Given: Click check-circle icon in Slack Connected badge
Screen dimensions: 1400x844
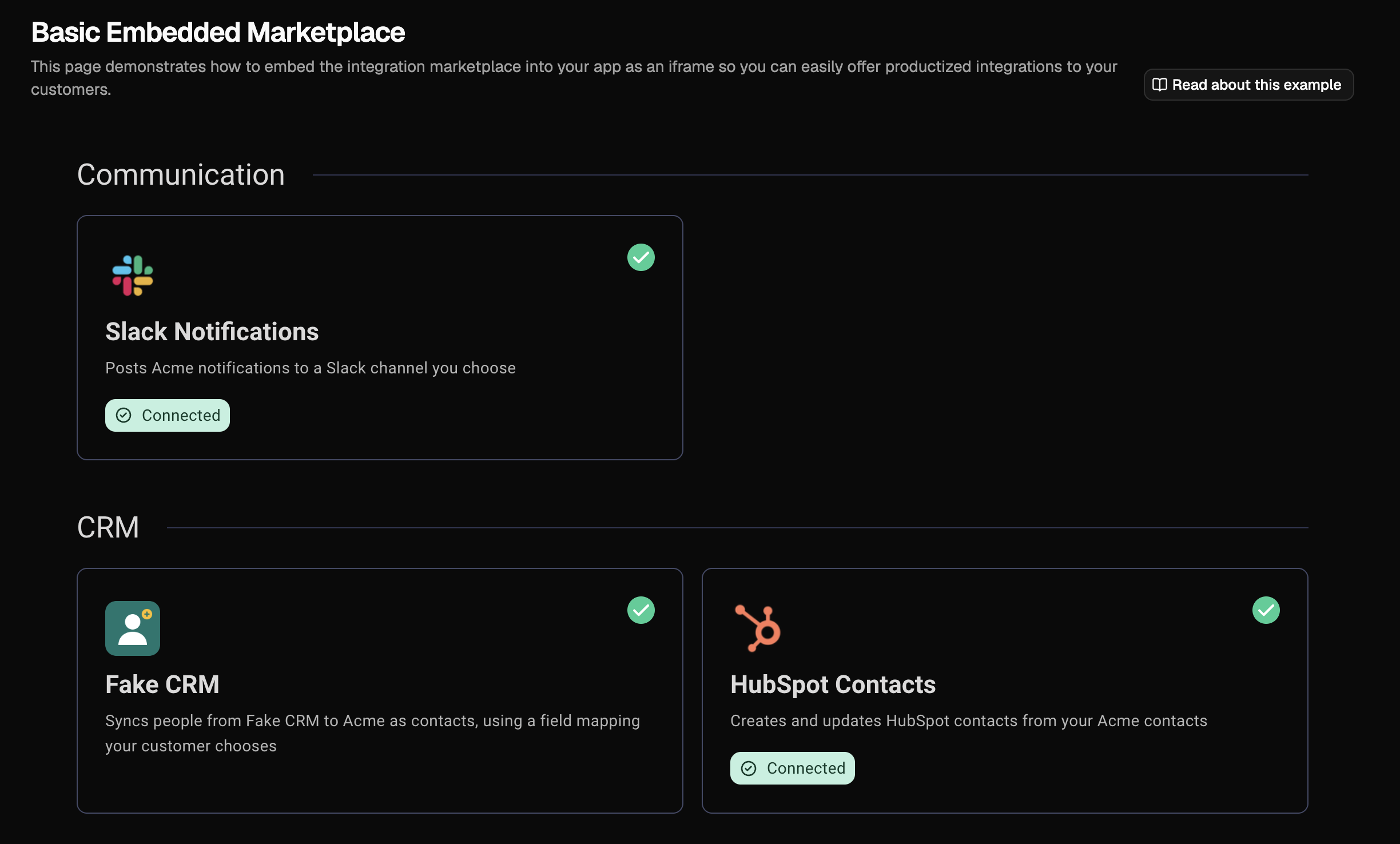Looking at the screenshot, I should 124,415.
